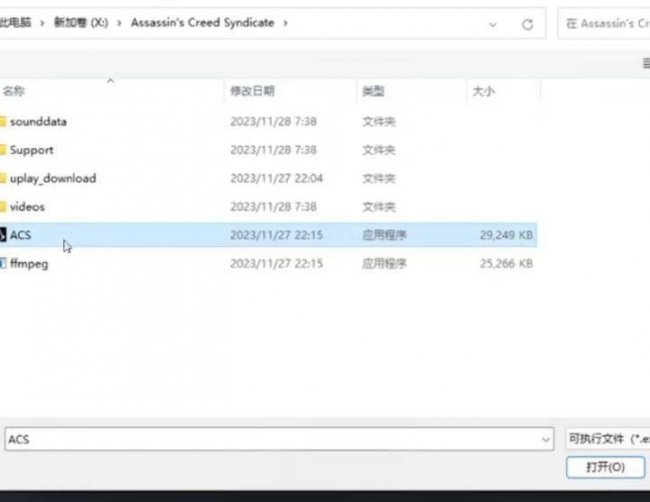
Task: Open the file name history dropdown arrow
Action: 546,439
